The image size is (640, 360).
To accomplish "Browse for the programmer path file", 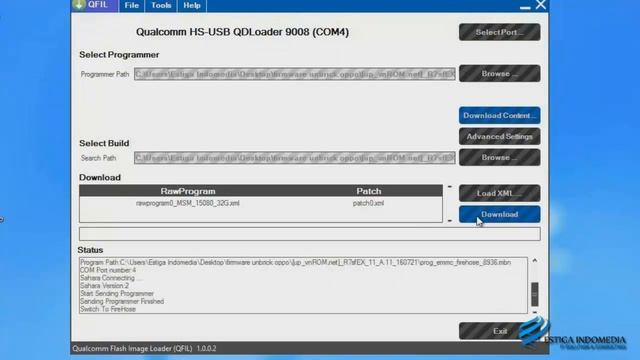I will coord(499,73).
